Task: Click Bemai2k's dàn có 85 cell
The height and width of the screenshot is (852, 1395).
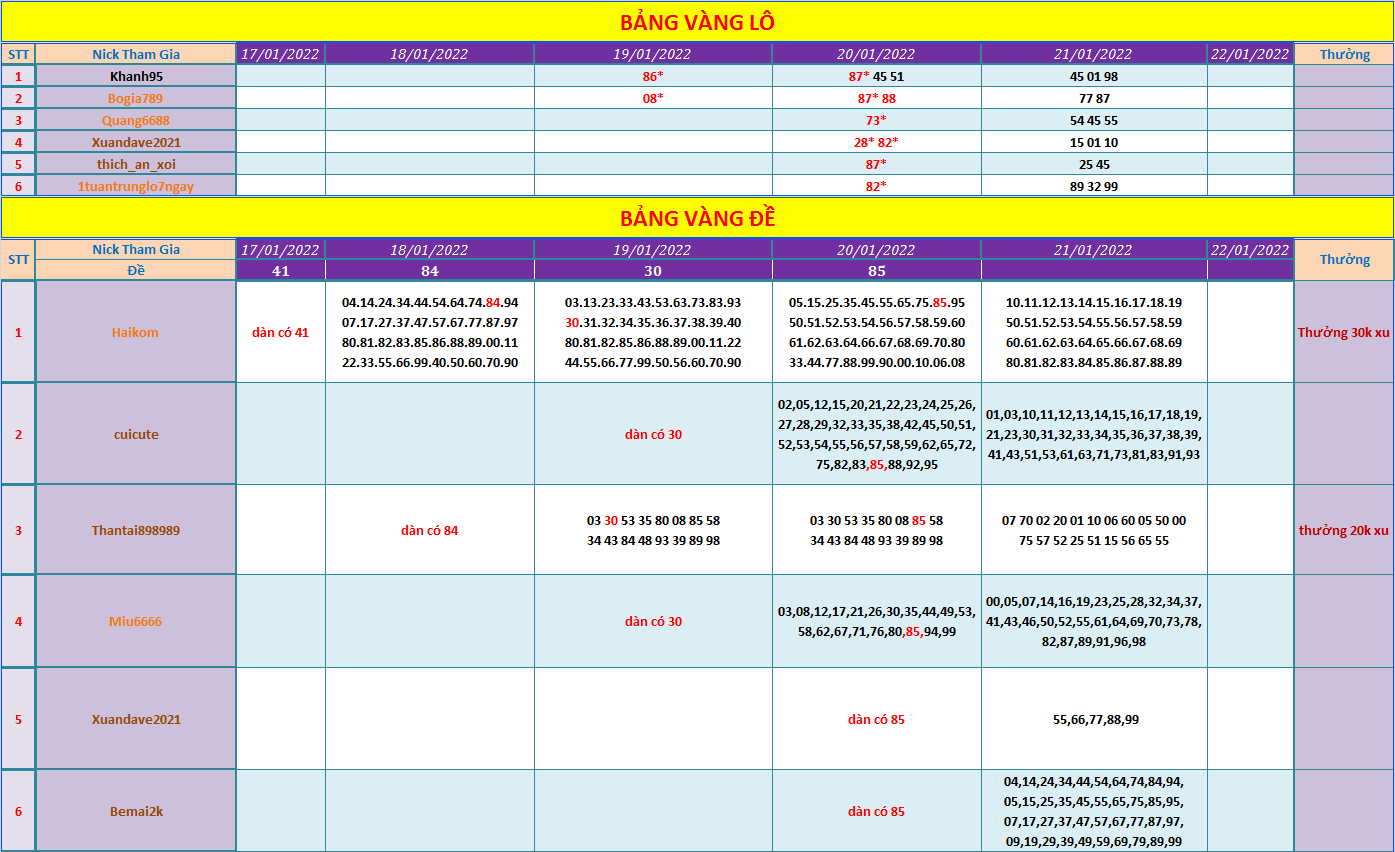Action: click(876, 811)
